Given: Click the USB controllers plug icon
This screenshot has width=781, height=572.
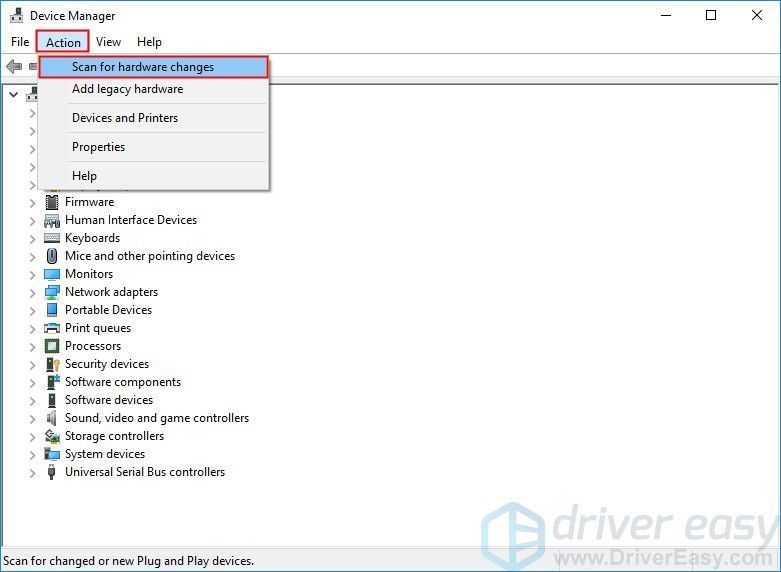Looking at the screenshot, I should coord(51,472).
